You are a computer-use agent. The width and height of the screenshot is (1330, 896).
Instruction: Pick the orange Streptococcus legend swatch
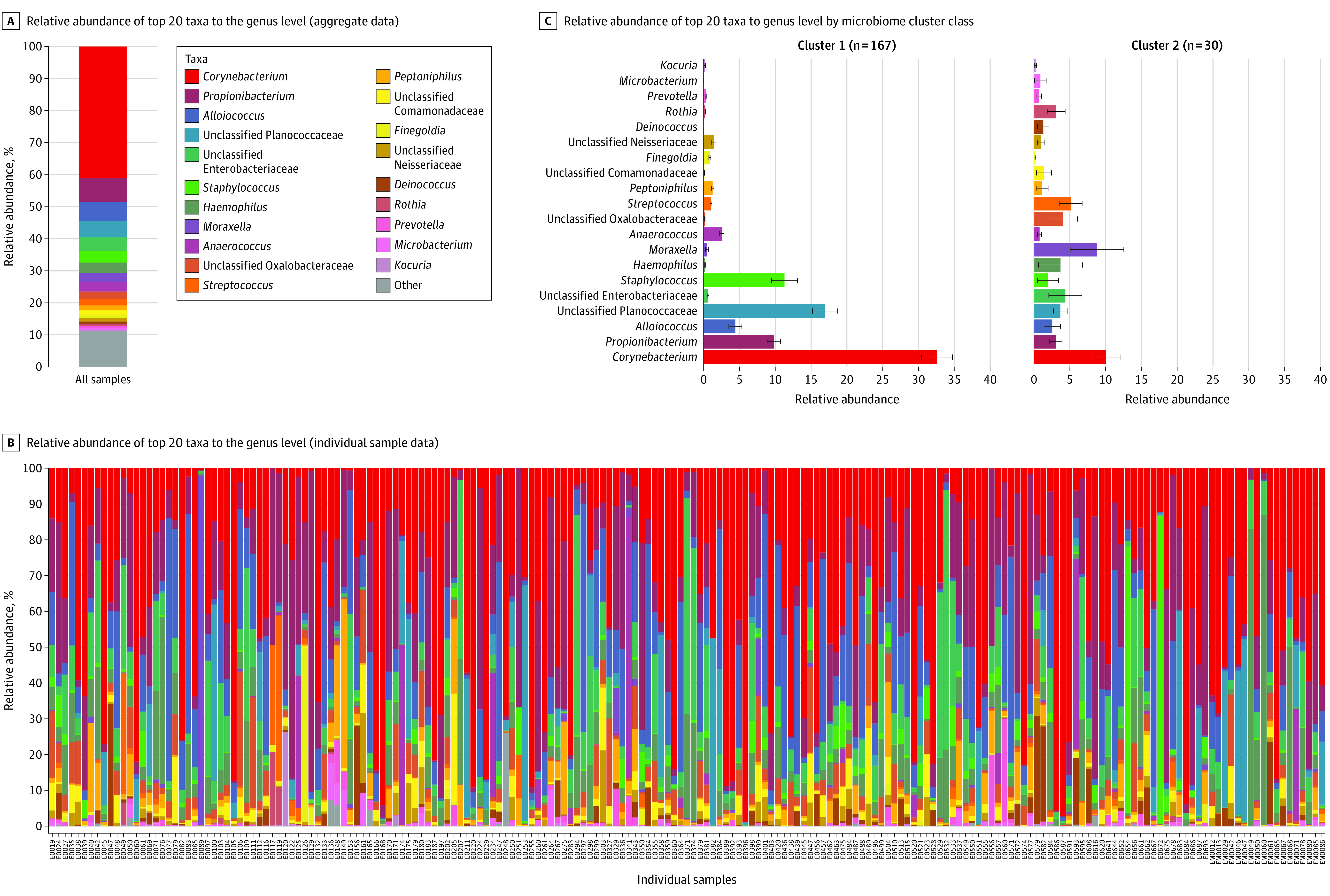pos(192,285)
